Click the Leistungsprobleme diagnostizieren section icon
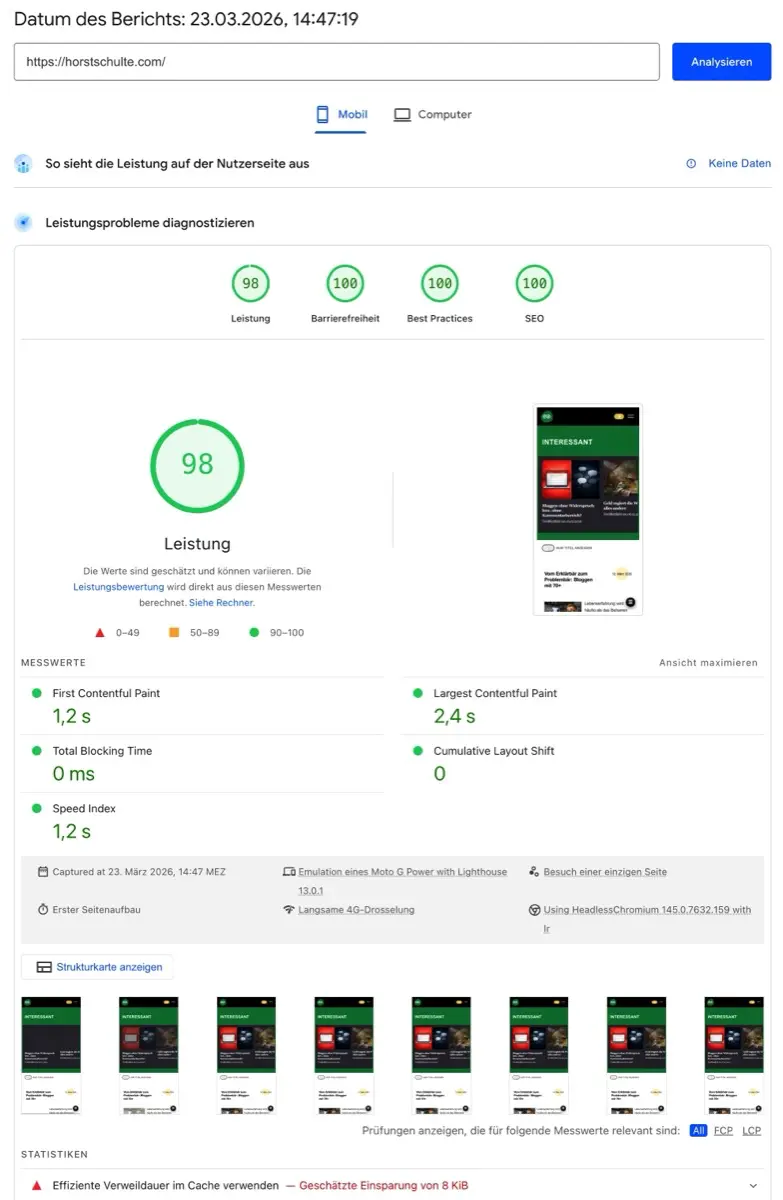Screen dimensions: 783x1200 tap(24, 223)
